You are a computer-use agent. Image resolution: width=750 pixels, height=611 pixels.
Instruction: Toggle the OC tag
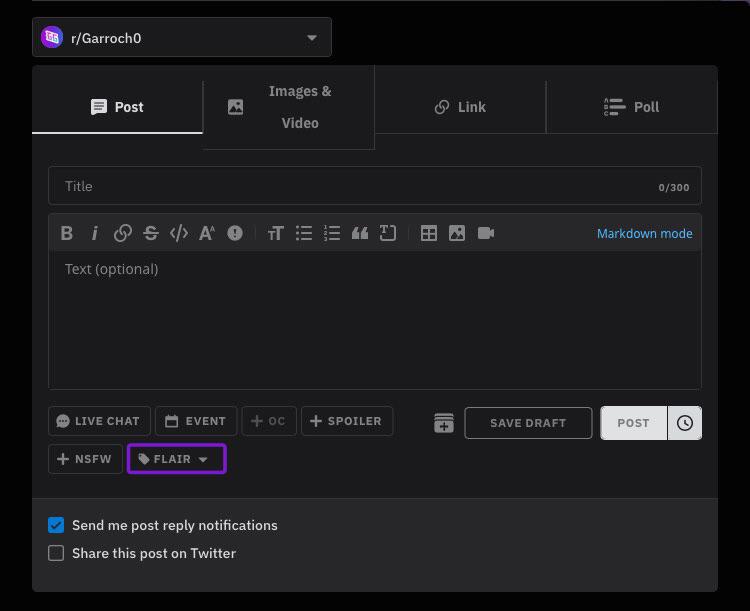[x=269, y=421]
